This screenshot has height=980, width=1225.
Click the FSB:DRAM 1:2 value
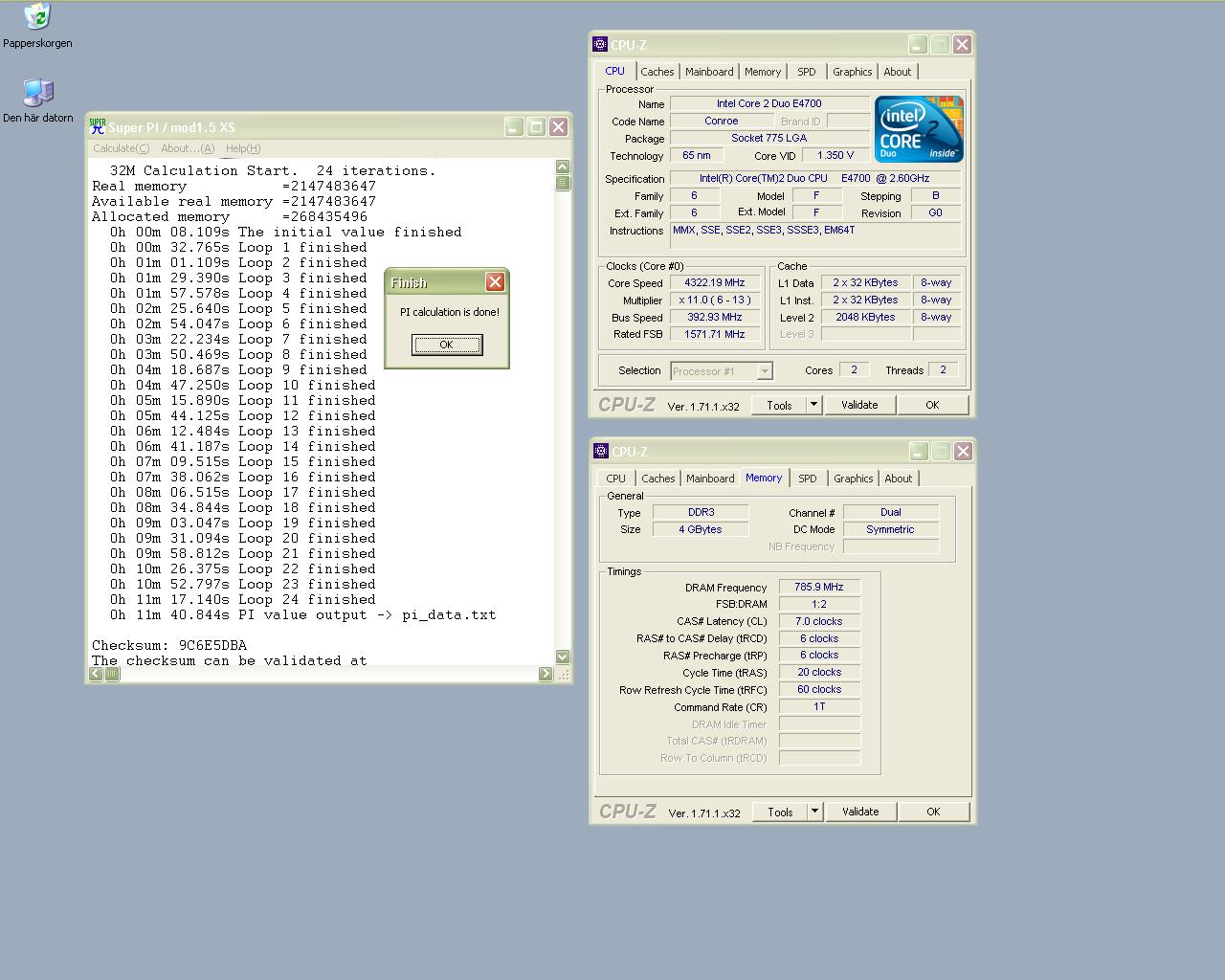click(819, 605)
